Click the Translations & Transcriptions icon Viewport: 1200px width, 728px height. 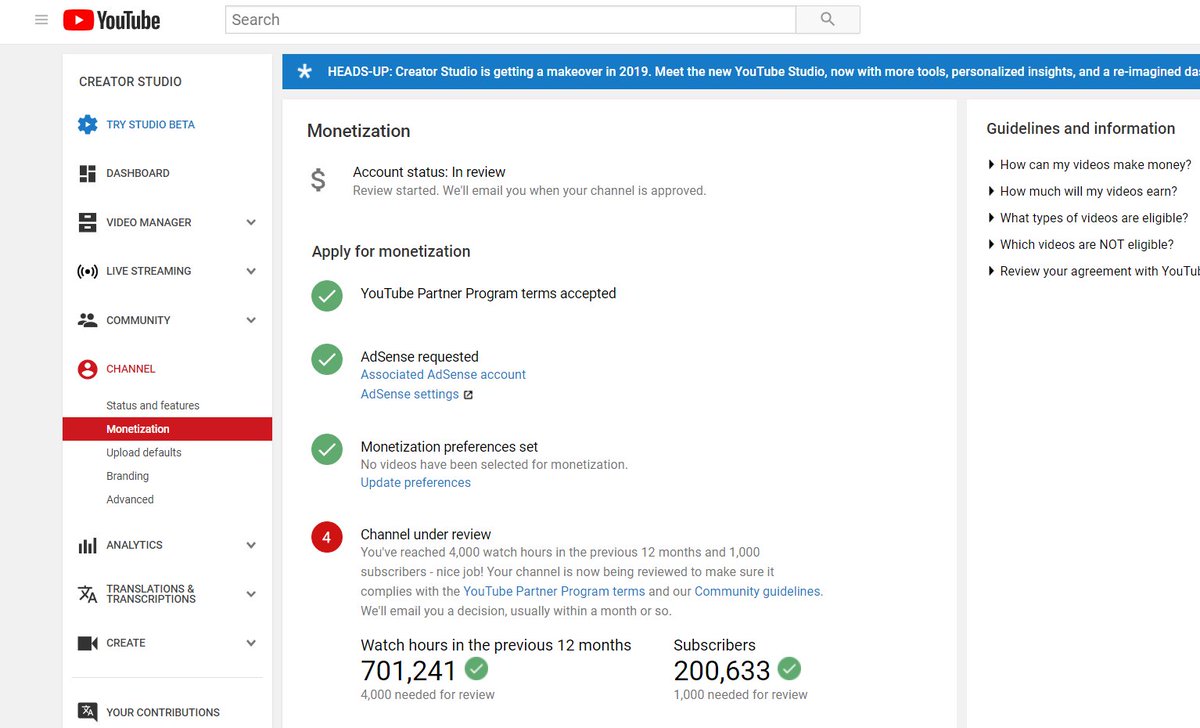87,594
